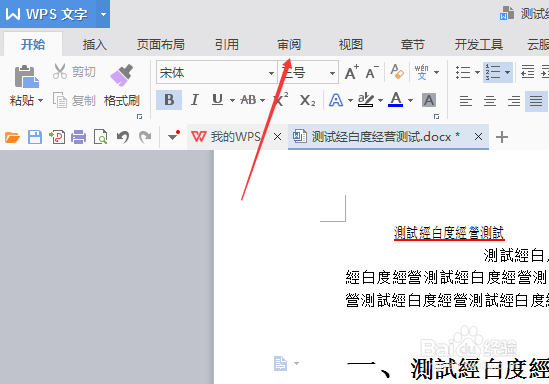
Task: Align text right
Action: pyautogui.click(x=514, y=101)
